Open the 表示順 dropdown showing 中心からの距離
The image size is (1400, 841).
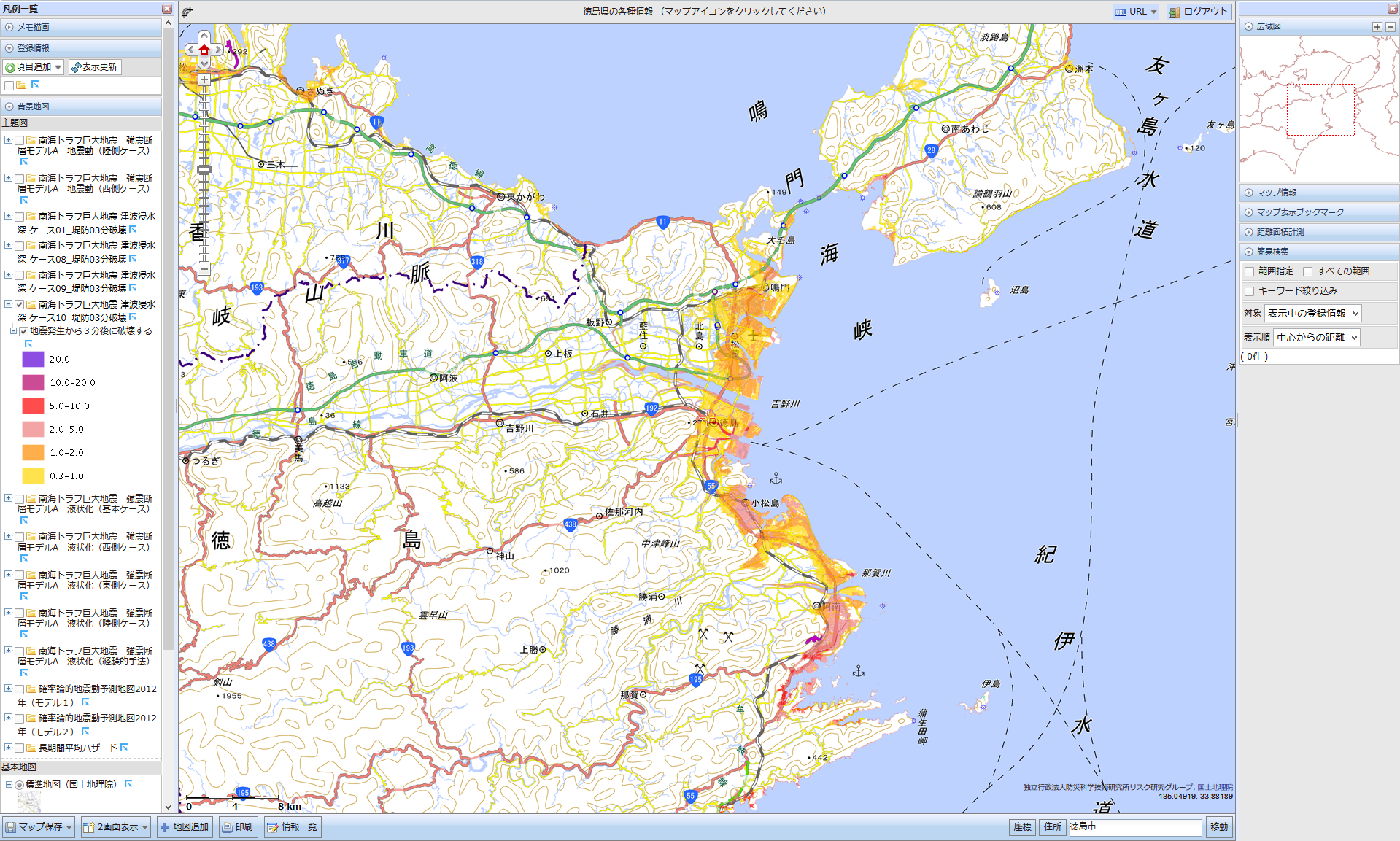(x=1316, y=337)
